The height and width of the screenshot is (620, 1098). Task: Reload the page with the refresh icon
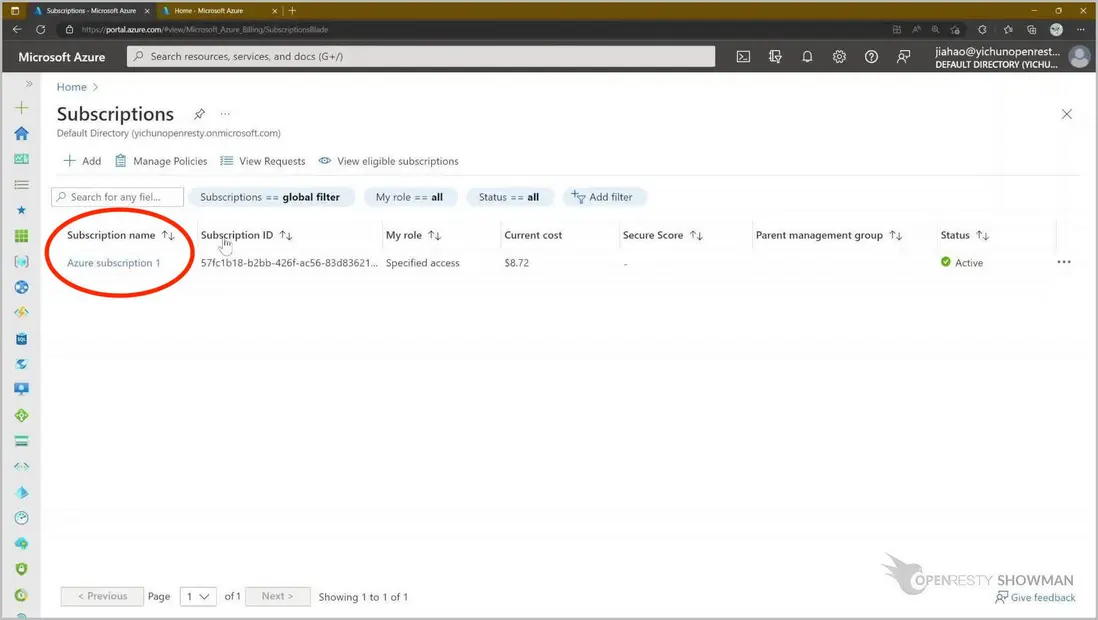[41, 29]
